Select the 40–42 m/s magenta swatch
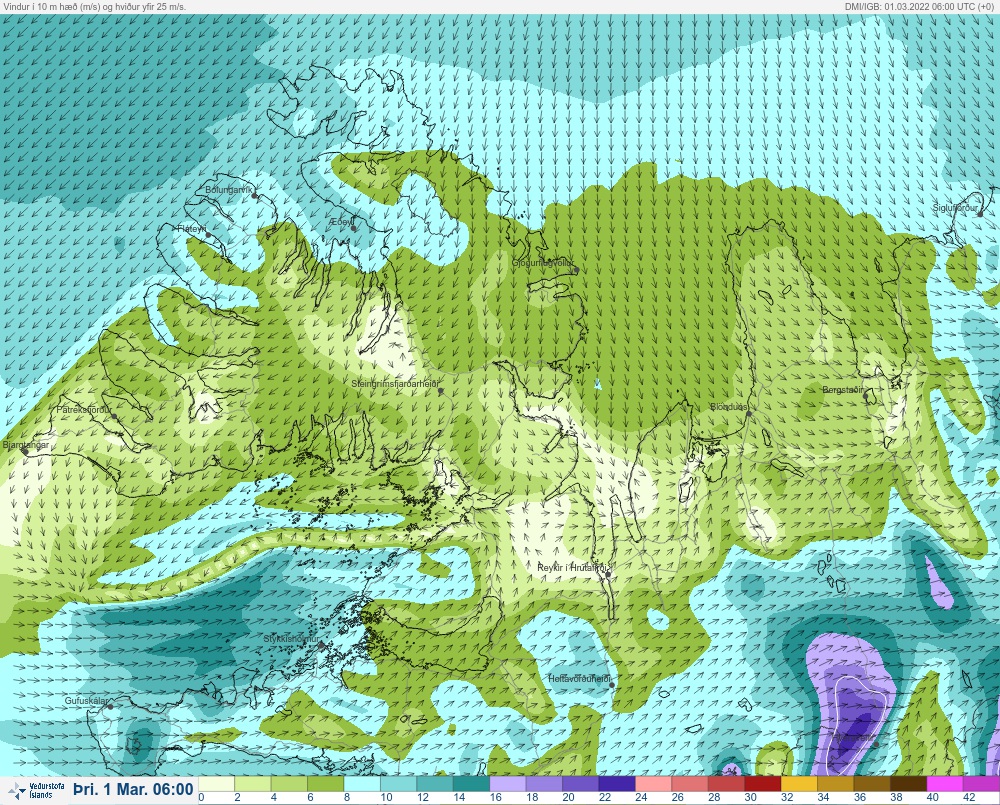 [x=944, y=783]
